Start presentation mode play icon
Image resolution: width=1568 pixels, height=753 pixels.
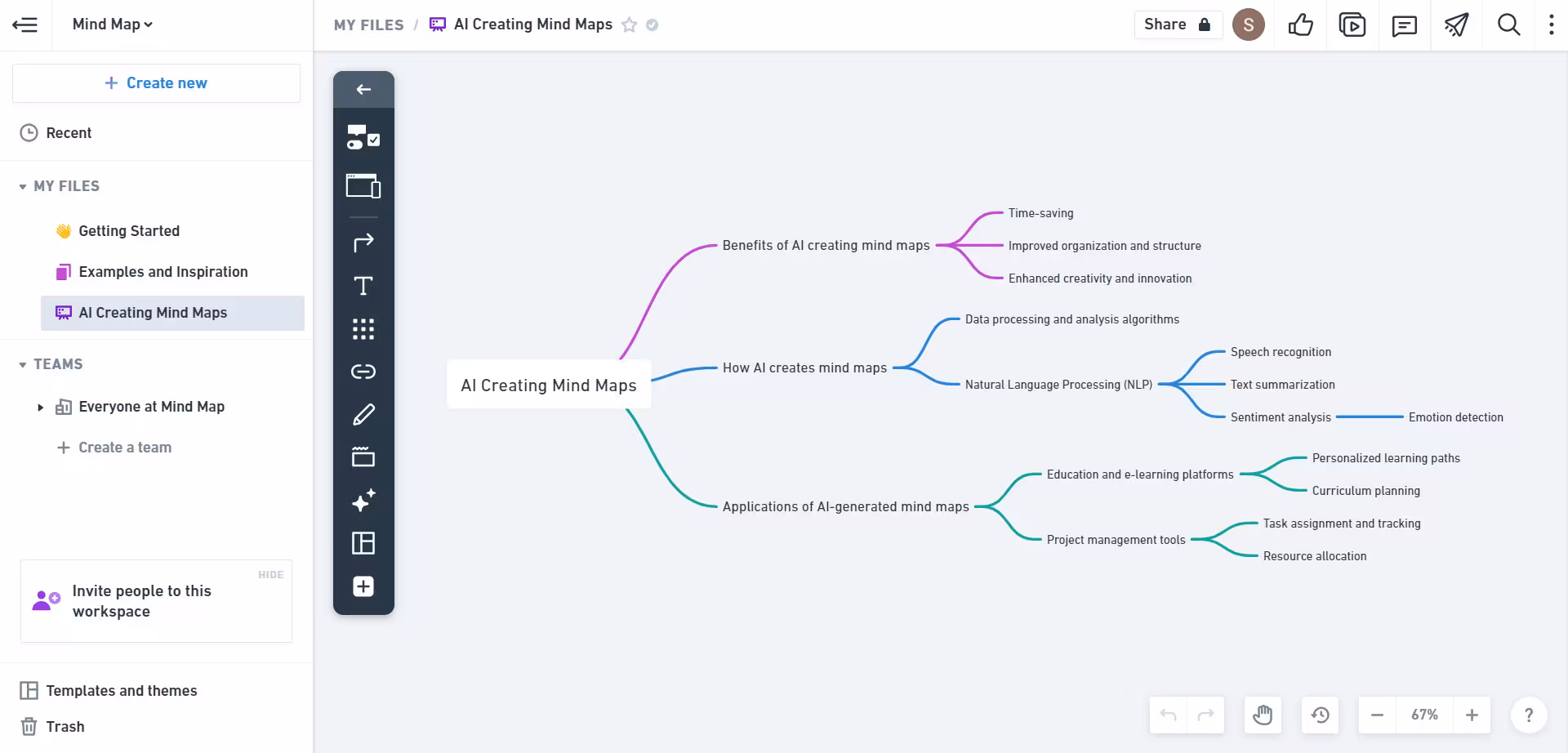(x=1352, y=25)
